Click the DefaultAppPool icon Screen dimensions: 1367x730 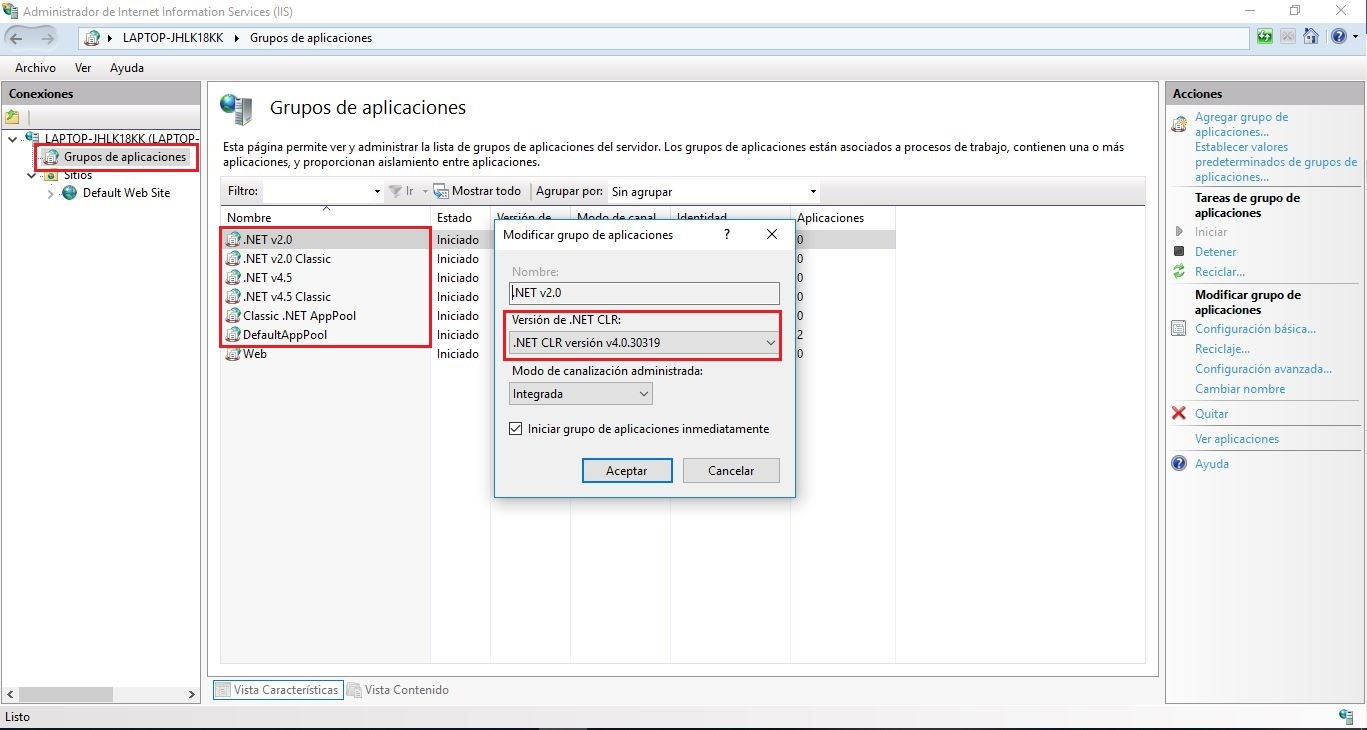[233, 335]
